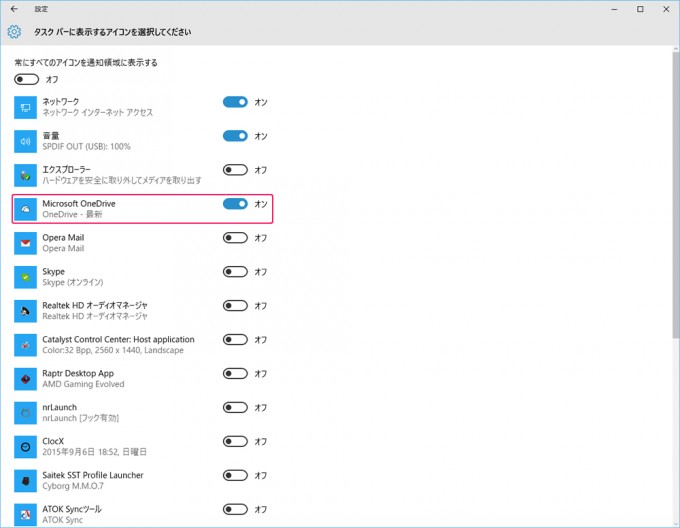Enable the Skype toggle
The width and height of the screenshot is (680, 528).
tap(235, 272)
